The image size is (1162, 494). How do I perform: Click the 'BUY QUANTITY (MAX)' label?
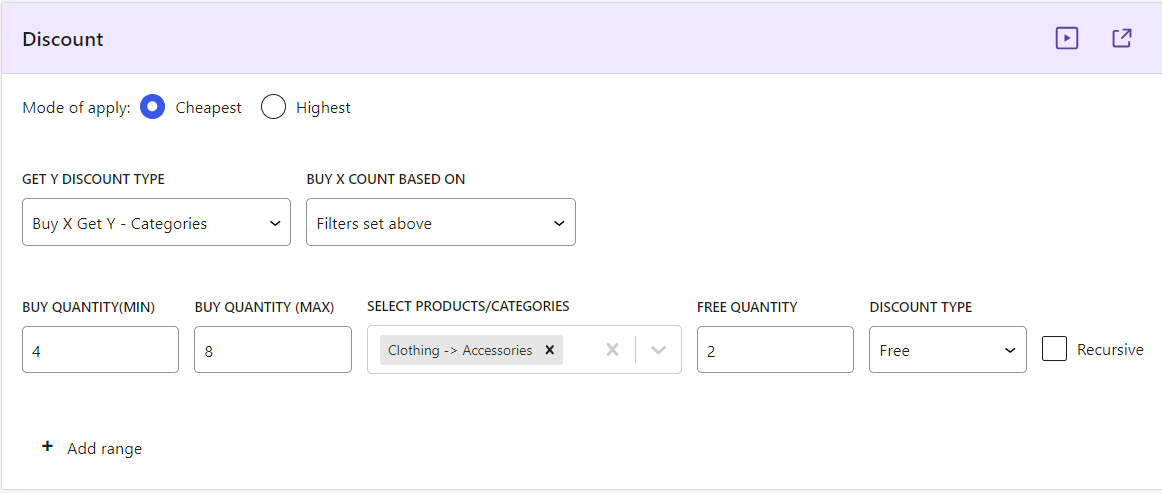click(265, 307)
